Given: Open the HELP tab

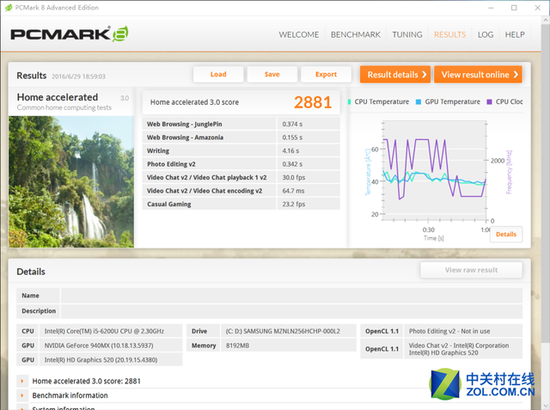Looking at the screenshot, I should click(x=515, y=35).
